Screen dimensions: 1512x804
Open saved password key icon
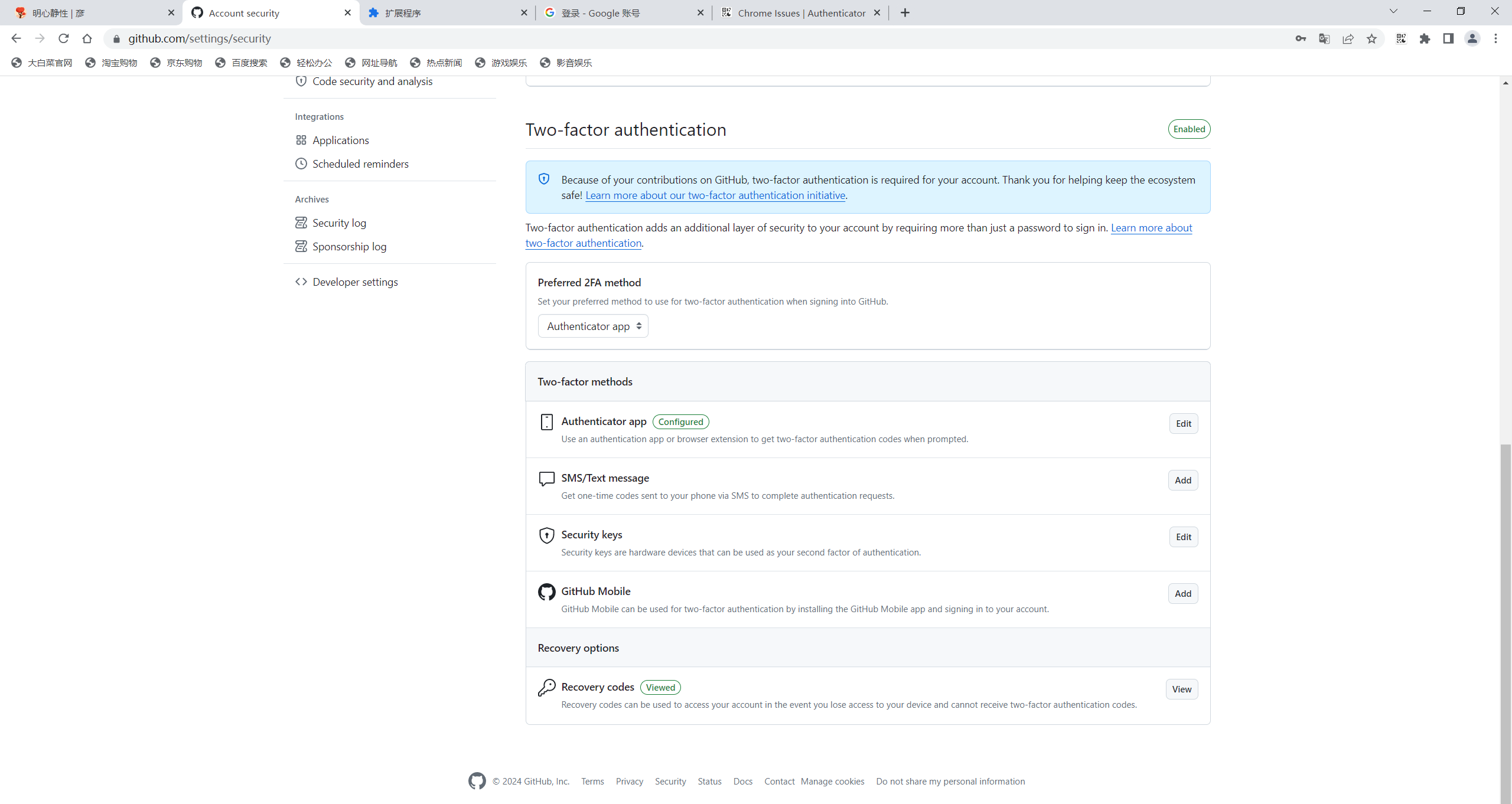tap(1301, 38)
